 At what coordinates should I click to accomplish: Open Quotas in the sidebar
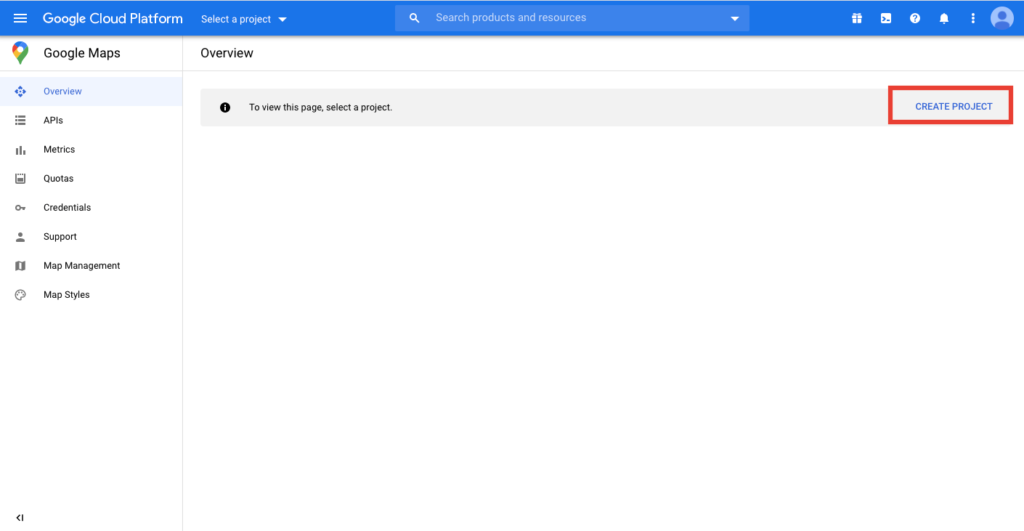click(91, 178)
